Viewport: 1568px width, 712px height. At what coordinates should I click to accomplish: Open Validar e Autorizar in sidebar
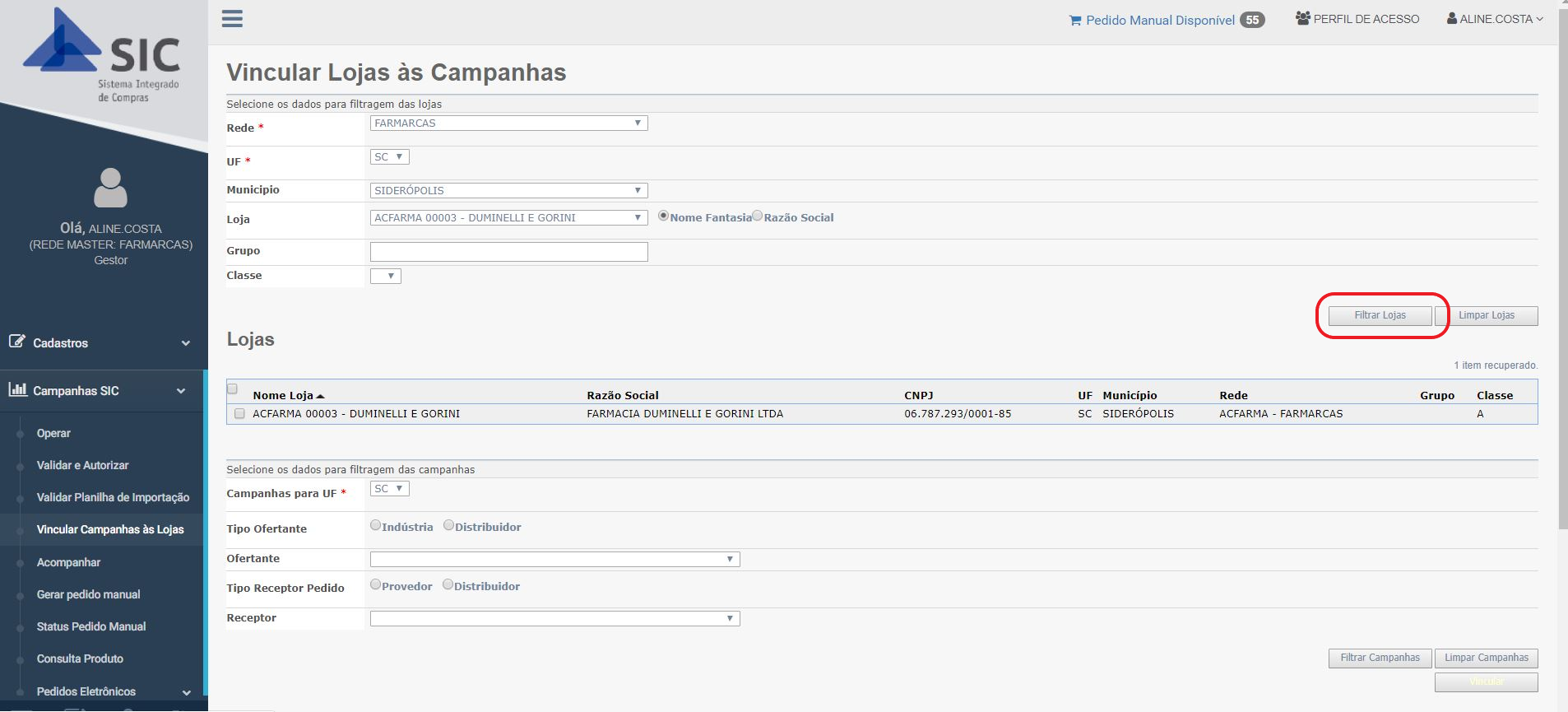click(x=82, y=466)
